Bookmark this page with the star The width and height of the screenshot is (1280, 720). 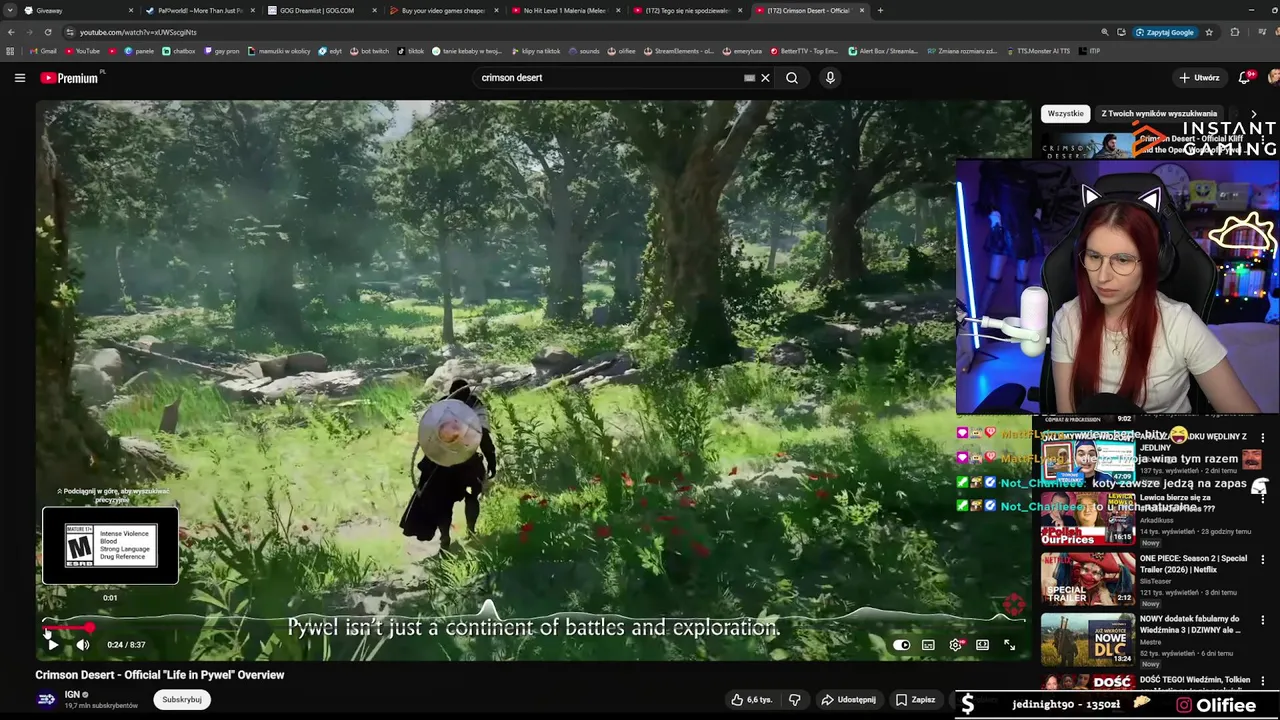(1209, 32)
